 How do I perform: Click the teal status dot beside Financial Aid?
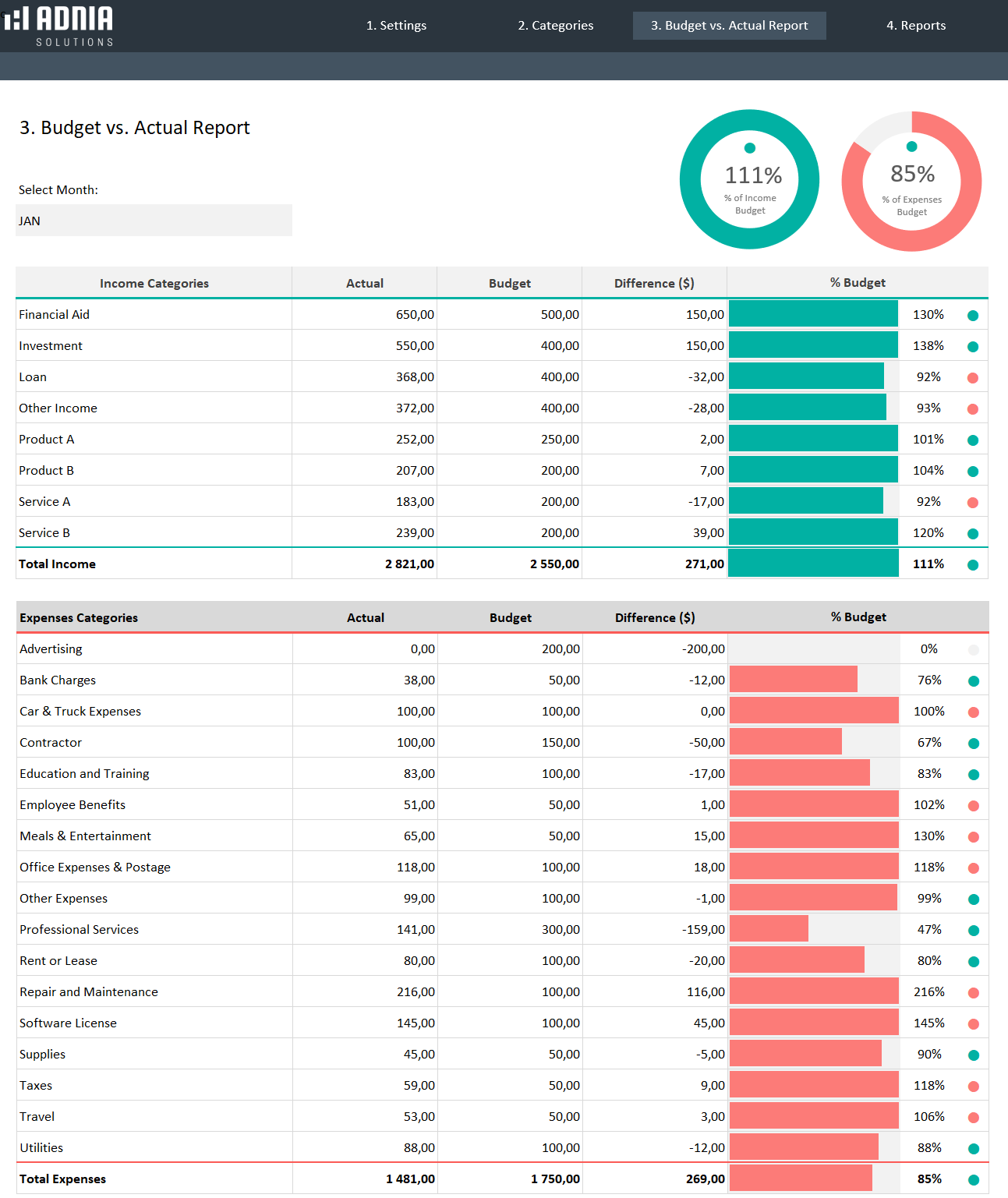pyautogui.click(x=972, y=315)
